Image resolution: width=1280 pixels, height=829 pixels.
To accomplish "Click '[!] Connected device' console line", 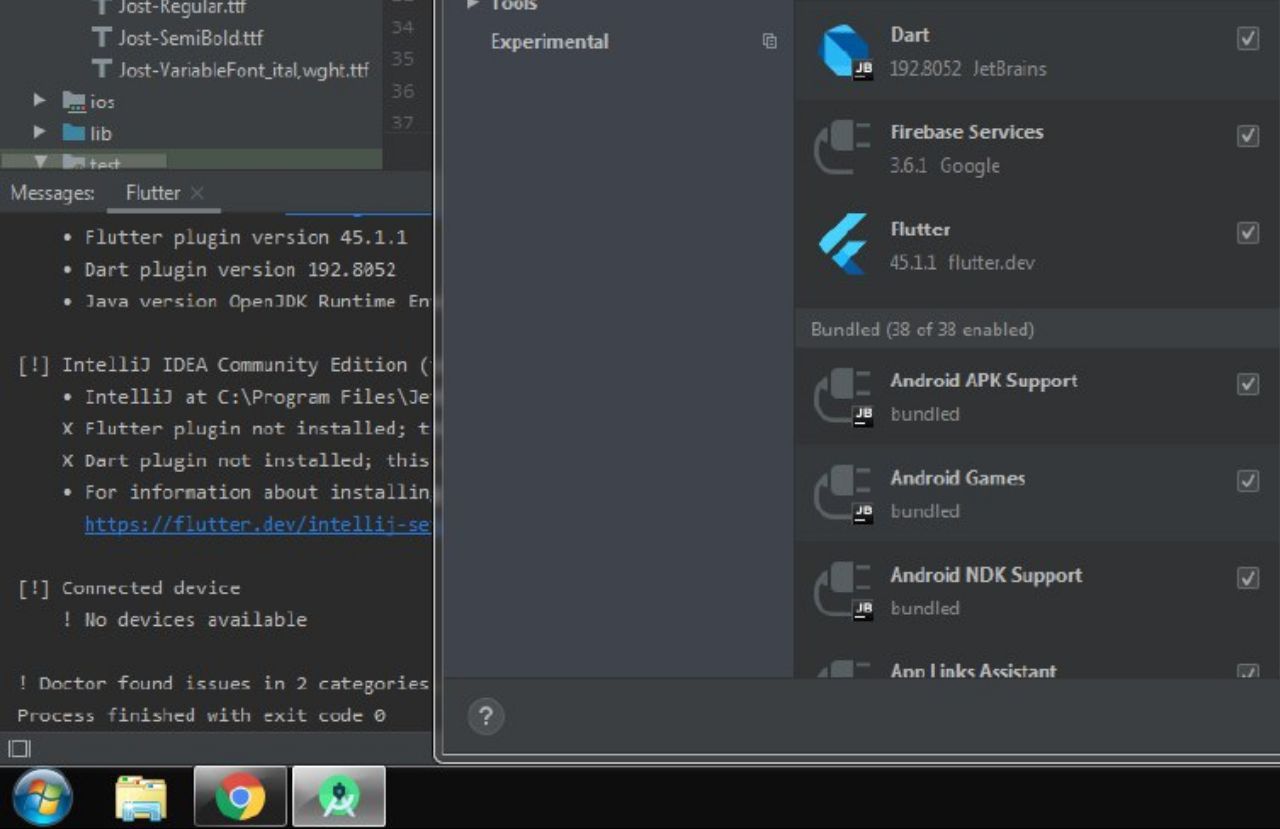I will [129, 588].
